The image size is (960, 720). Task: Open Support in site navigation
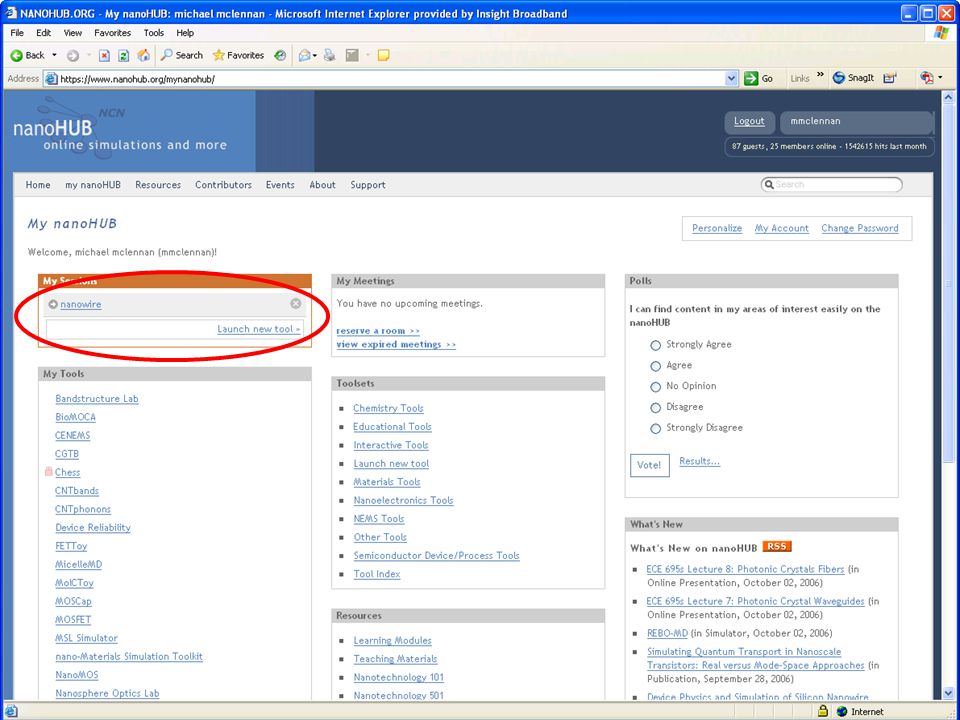pyautogui.click(x=368, y=185)
